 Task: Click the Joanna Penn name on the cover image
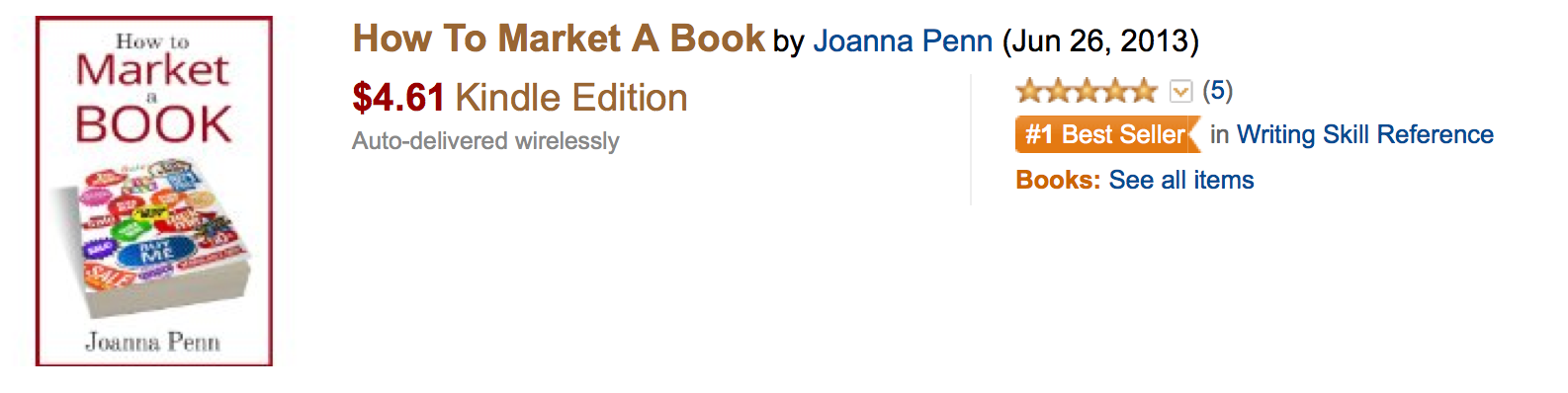coord(152,342)
